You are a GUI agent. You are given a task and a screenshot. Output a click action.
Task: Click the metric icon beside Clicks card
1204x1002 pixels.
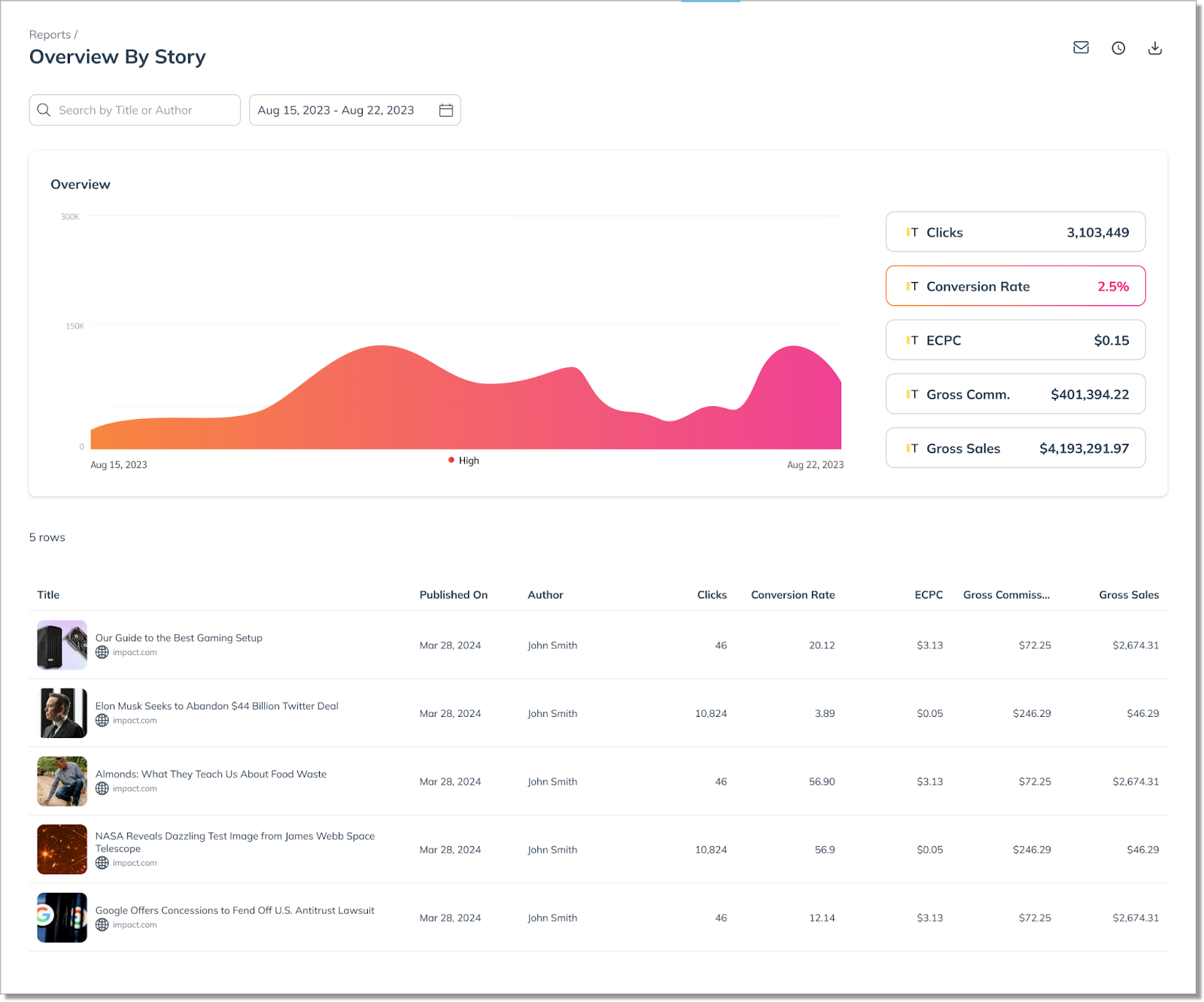(x=912, y=232)
